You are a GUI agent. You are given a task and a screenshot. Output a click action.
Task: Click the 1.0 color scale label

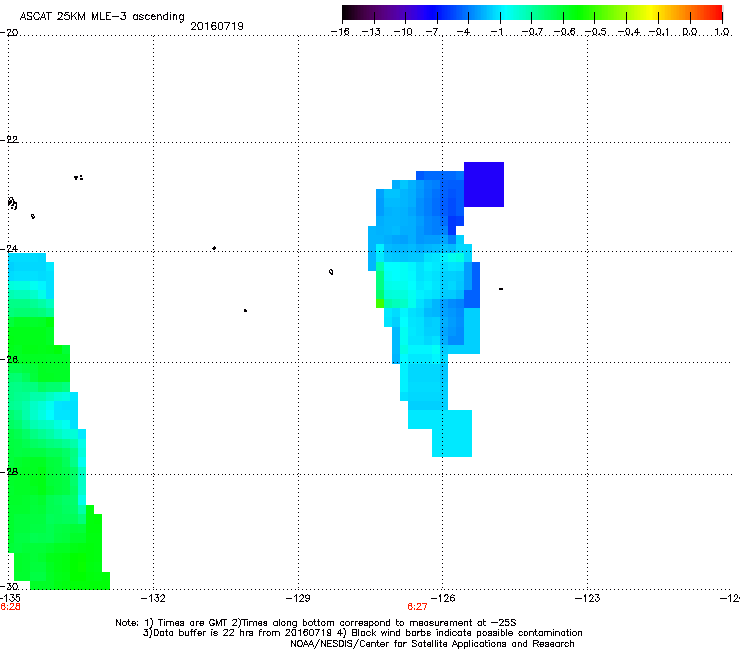[722, 32]
